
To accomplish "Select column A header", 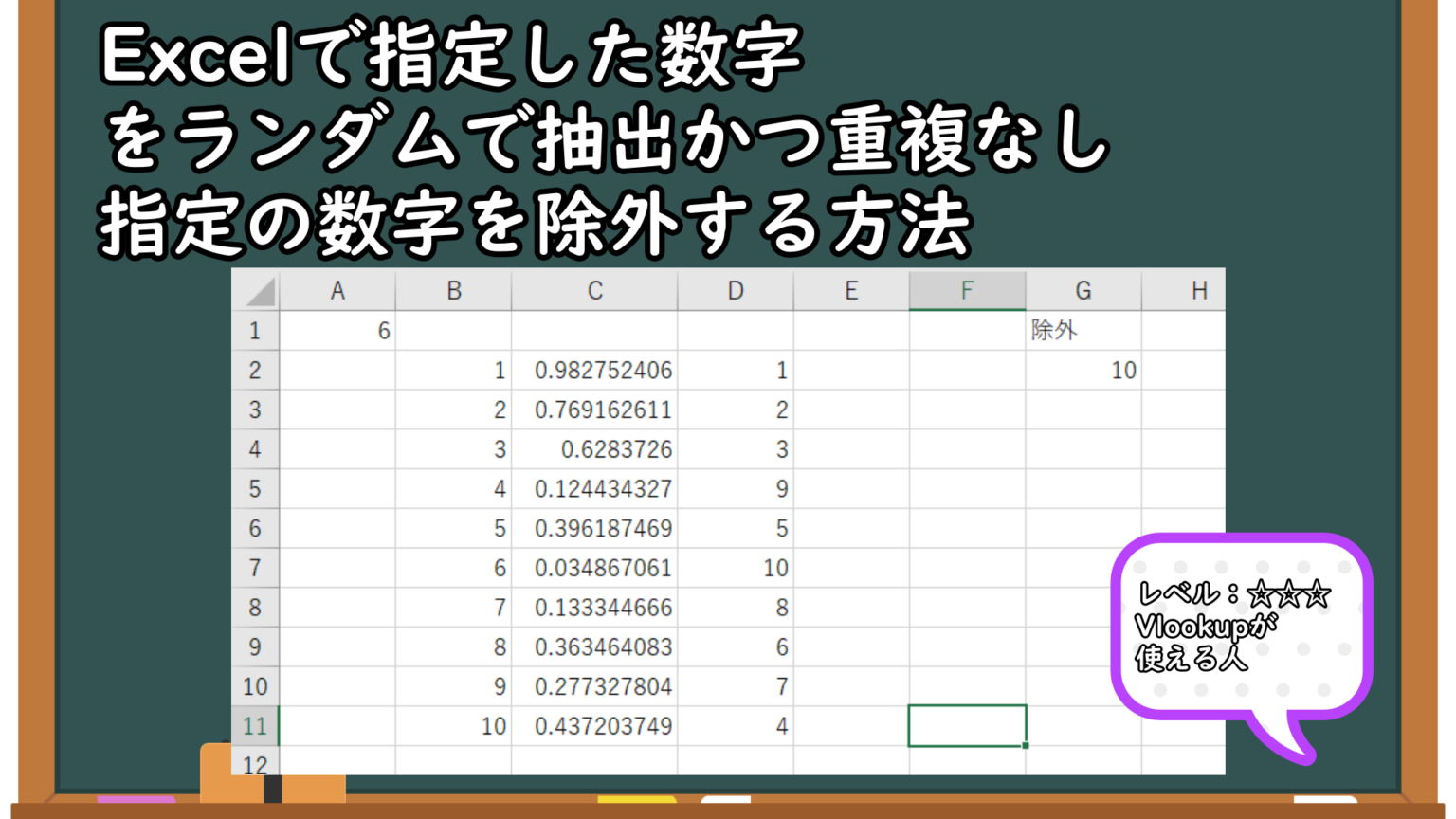I will (337, 291).
